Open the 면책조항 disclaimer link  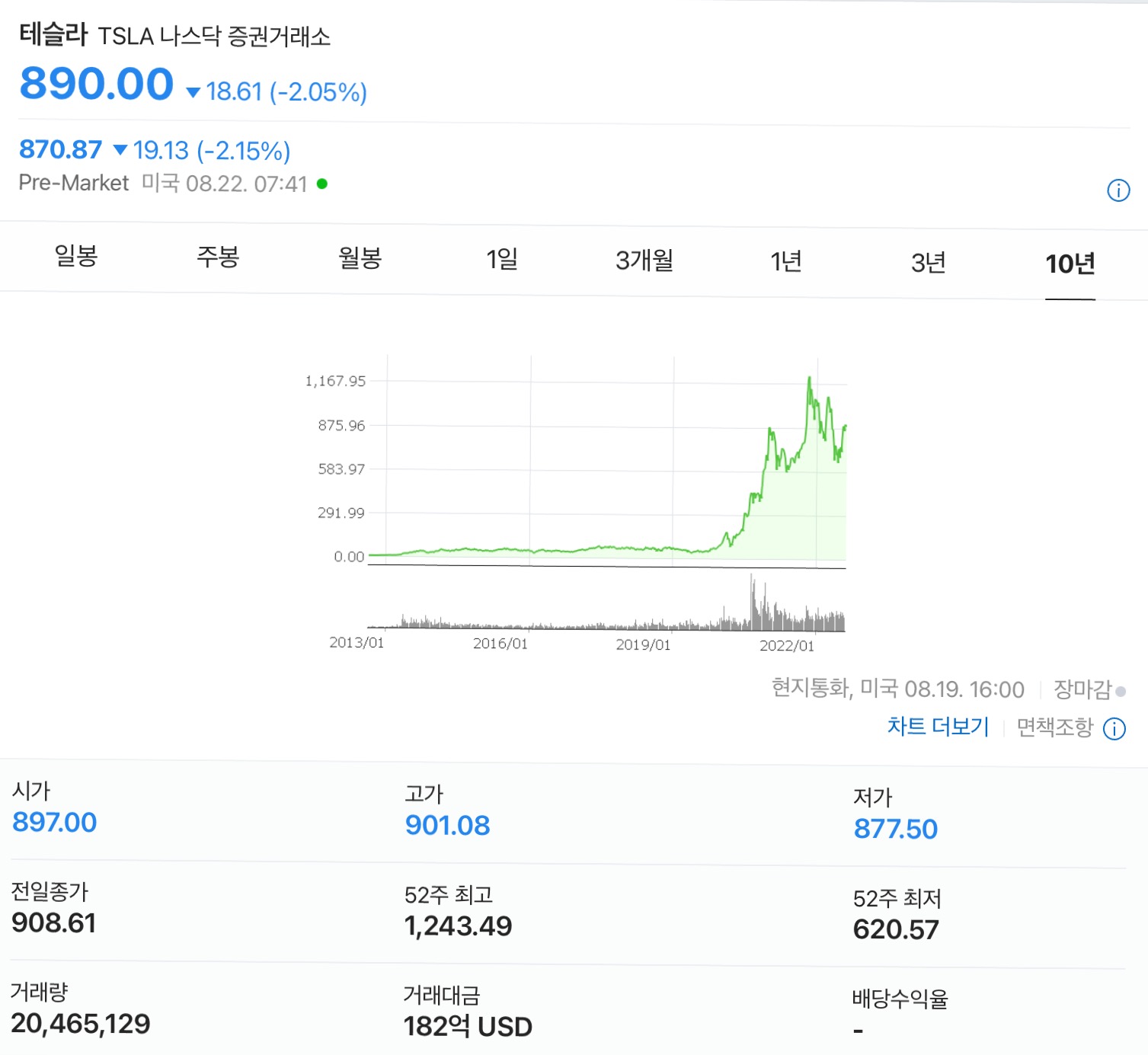[1054, 727]
